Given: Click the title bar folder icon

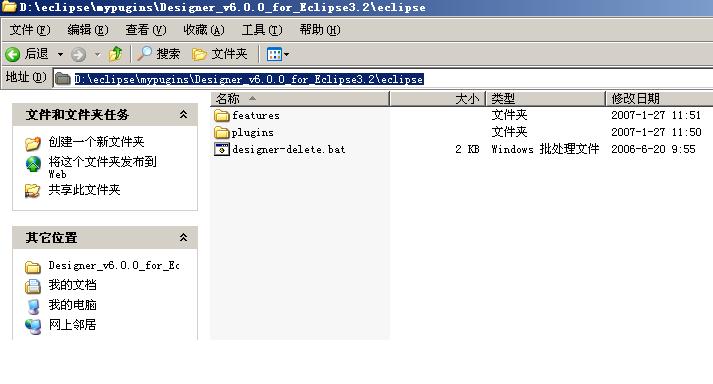Looking at the screenshot, I should coord(9,7).
